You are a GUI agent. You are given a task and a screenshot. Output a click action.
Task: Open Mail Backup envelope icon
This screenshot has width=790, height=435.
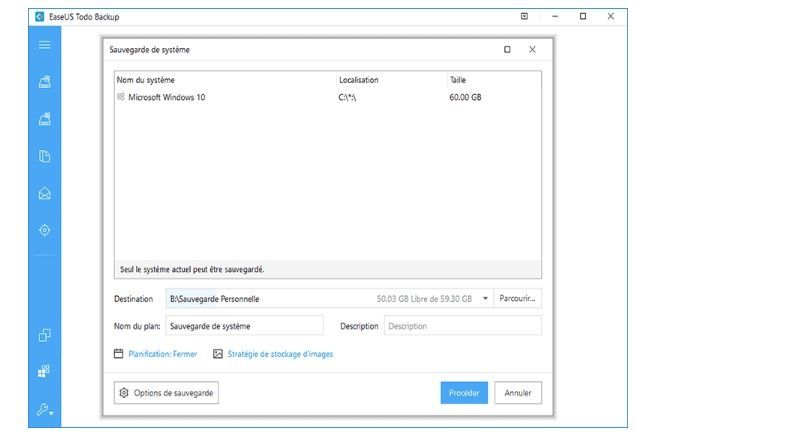click(44, 193)
